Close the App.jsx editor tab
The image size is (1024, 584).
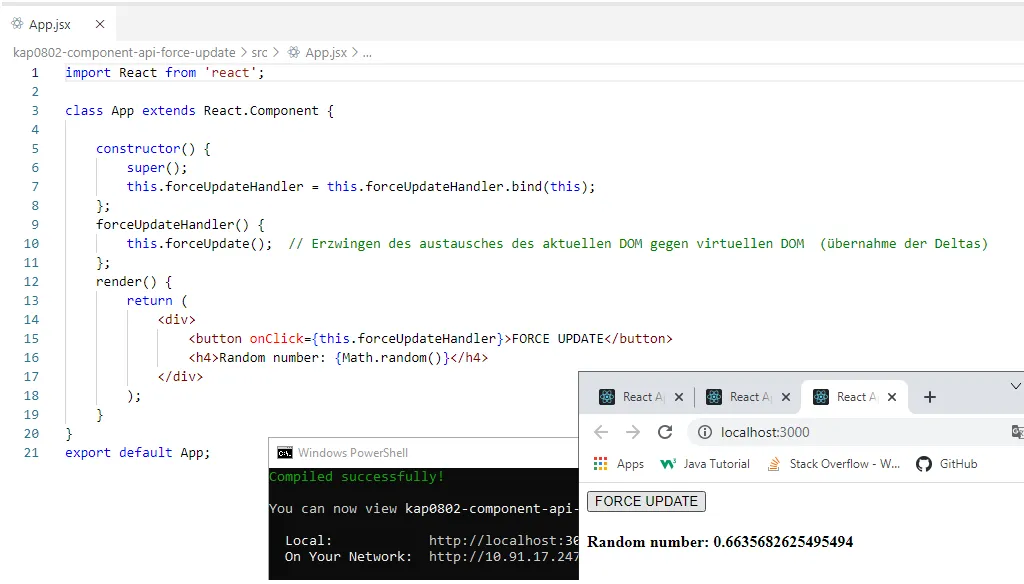(100, 24)
